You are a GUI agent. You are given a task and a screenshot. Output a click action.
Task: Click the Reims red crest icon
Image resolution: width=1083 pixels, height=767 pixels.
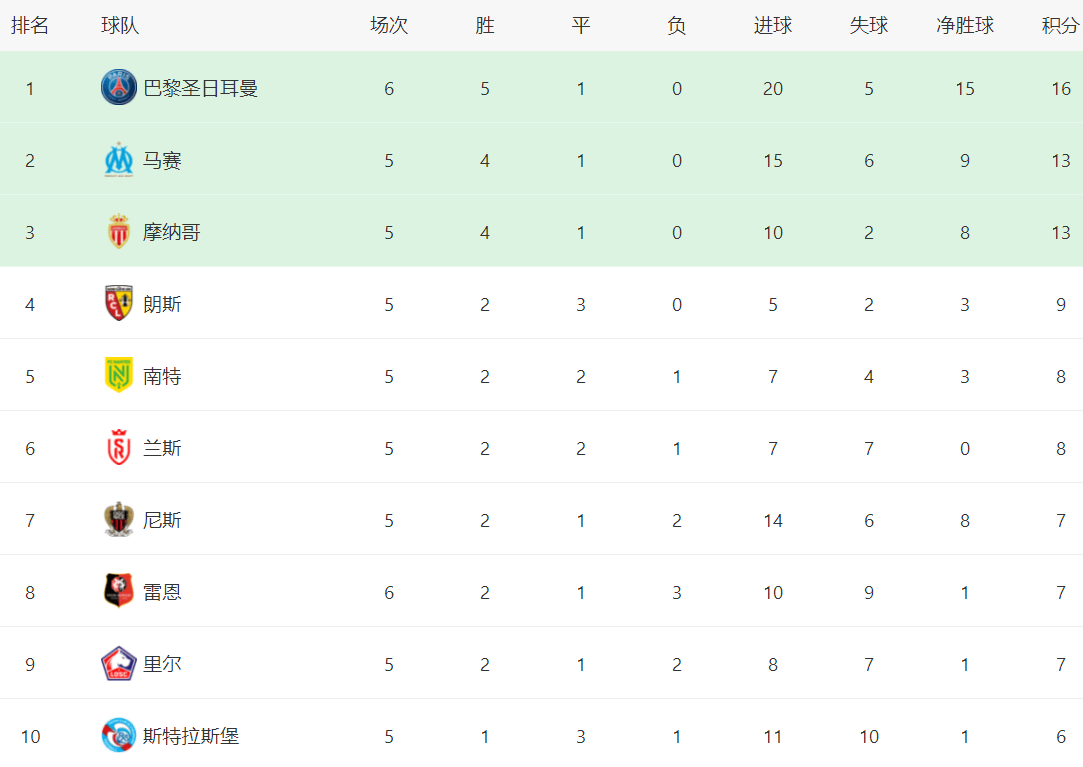(x=119, y=448)
